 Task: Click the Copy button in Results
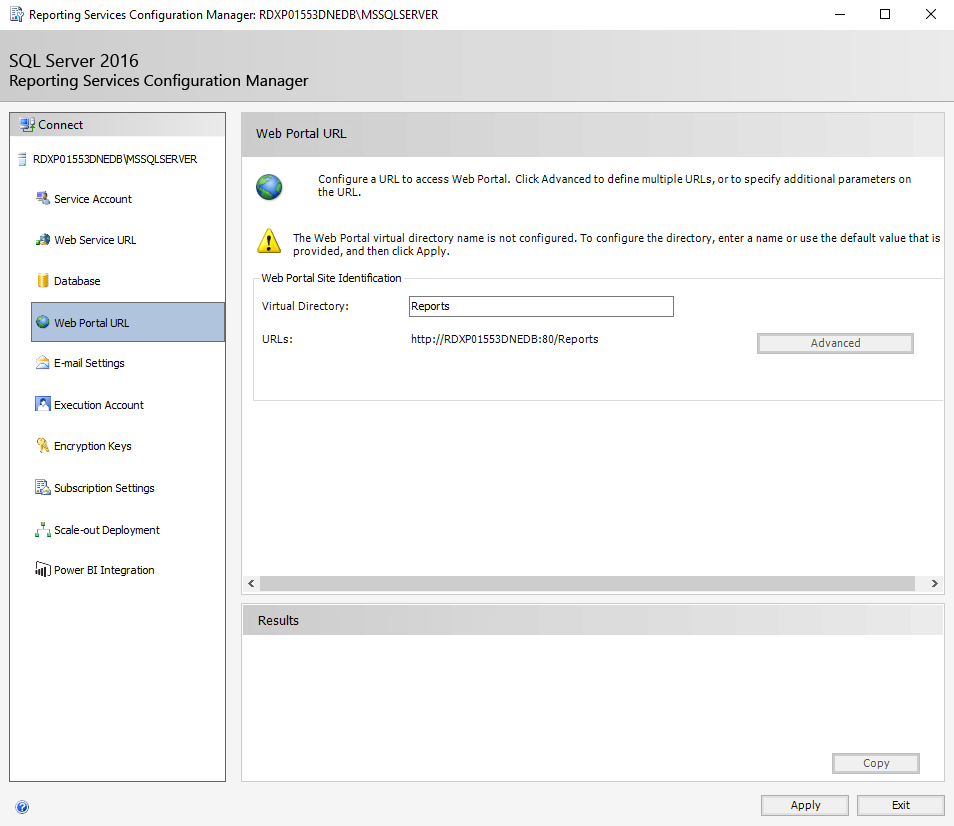(876, 763)
